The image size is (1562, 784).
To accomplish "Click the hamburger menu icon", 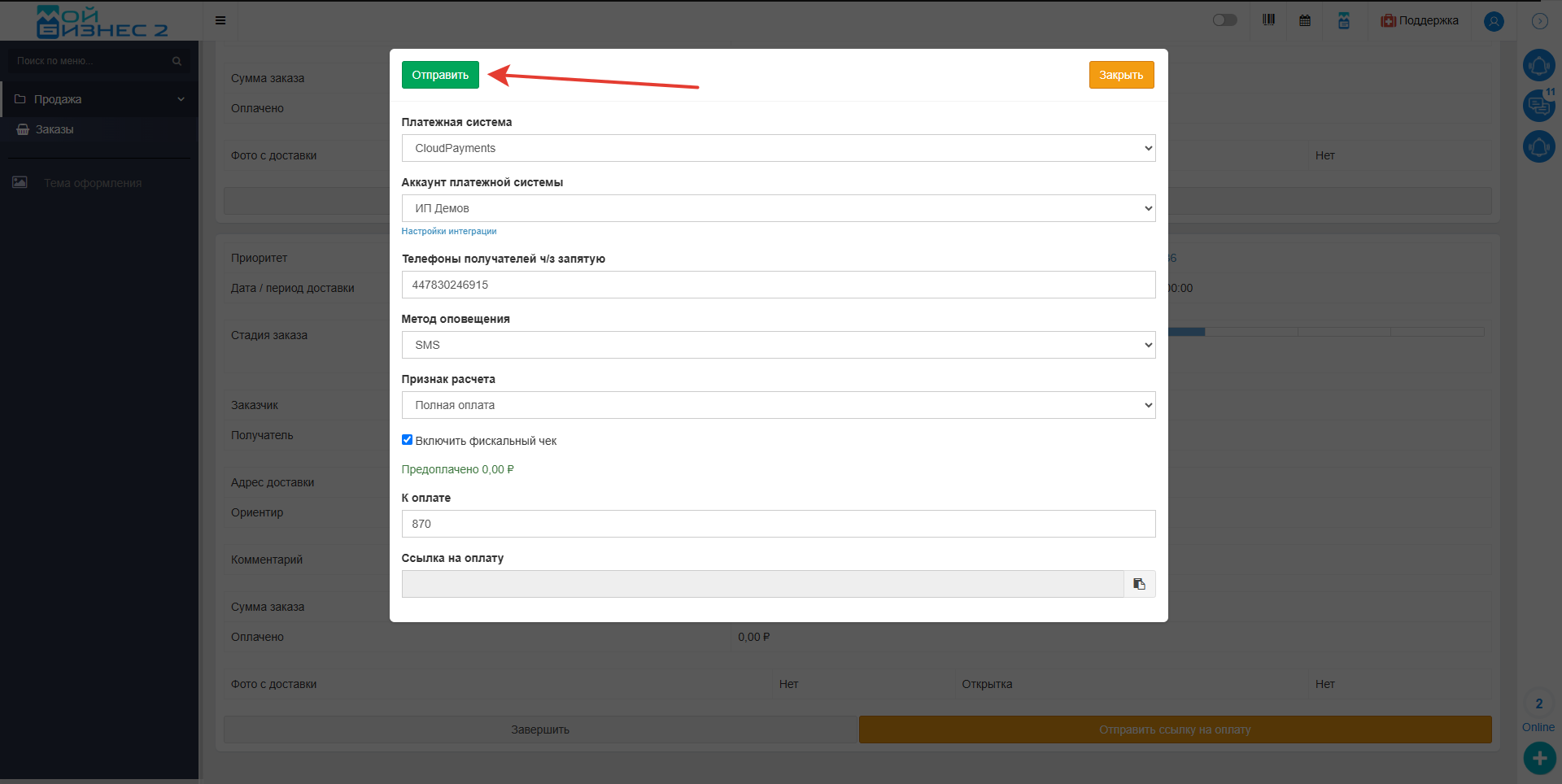I will [220, 20].
